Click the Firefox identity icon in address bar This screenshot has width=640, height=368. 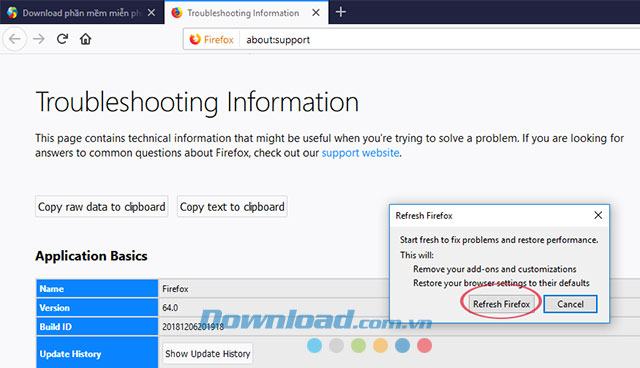[212, 40]
